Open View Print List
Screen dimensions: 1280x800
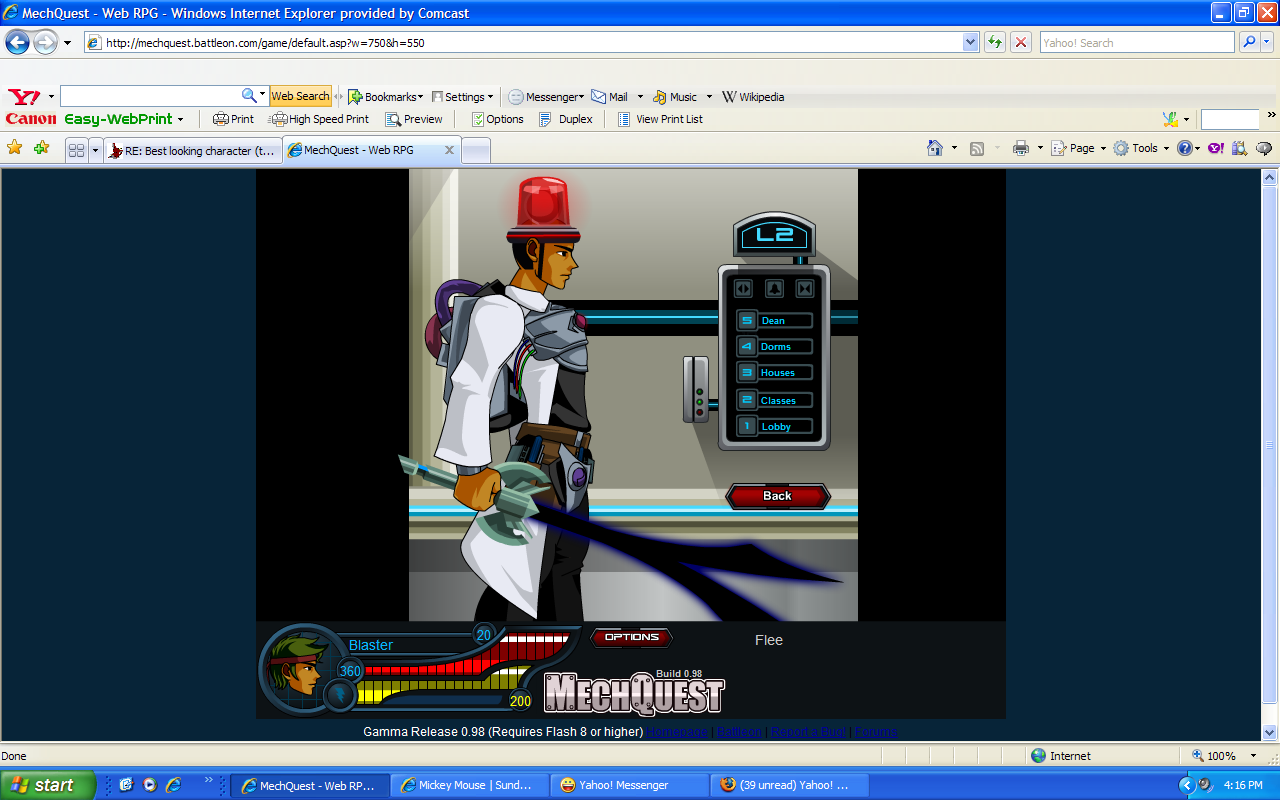[660, 119]
